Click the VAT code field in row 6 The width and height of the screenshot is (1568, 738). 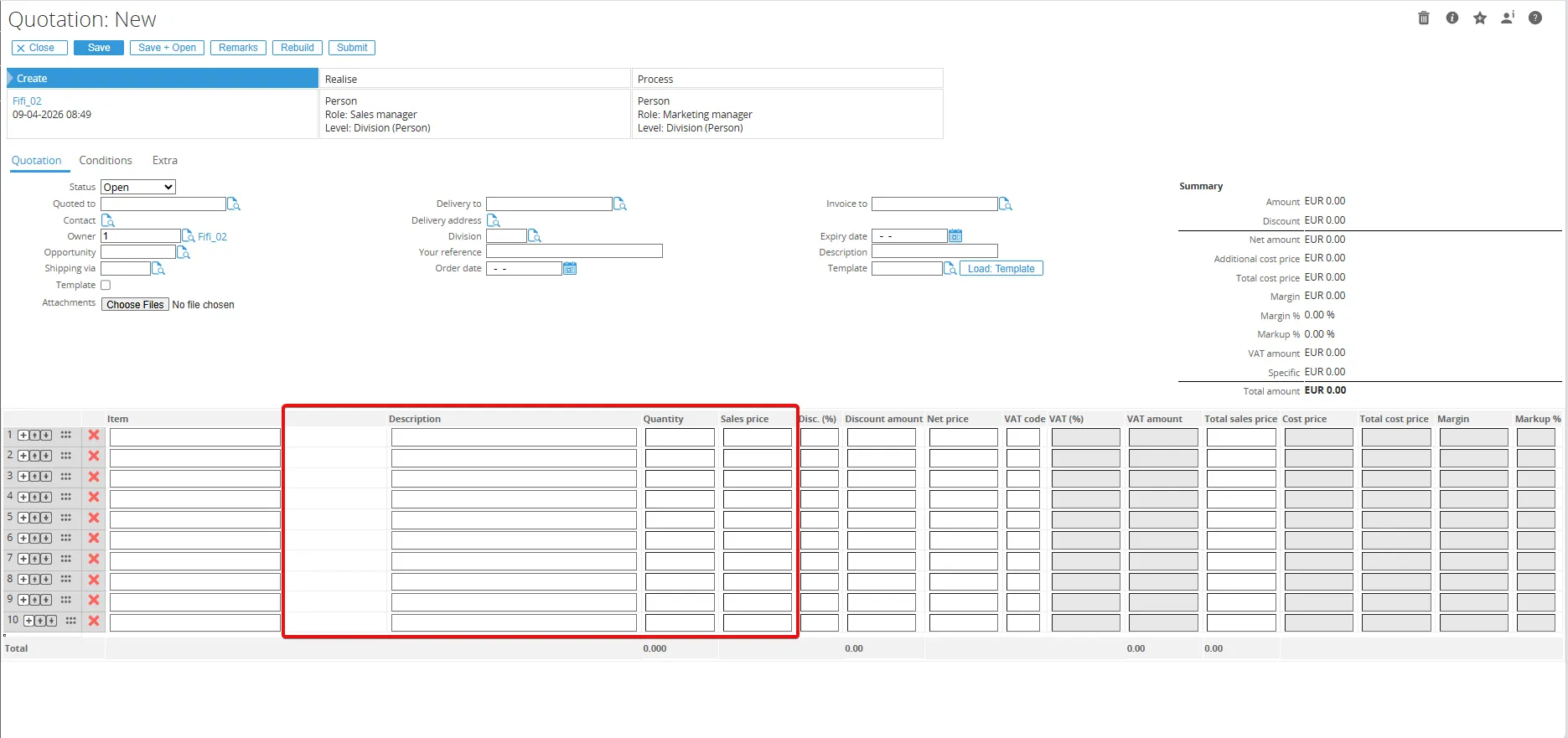[x=1023, y=539]
